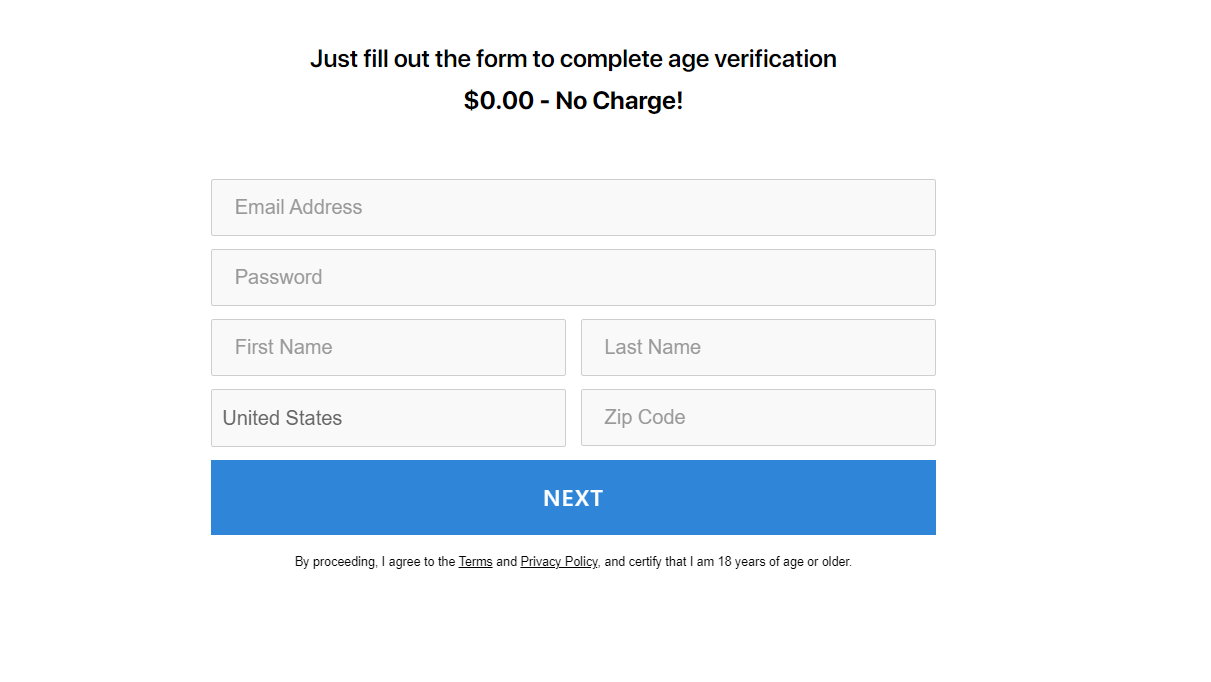View the underlined Terms agreement
Image resolution: width=1211 pixels, height=682 pixels.
coord(475,562)
